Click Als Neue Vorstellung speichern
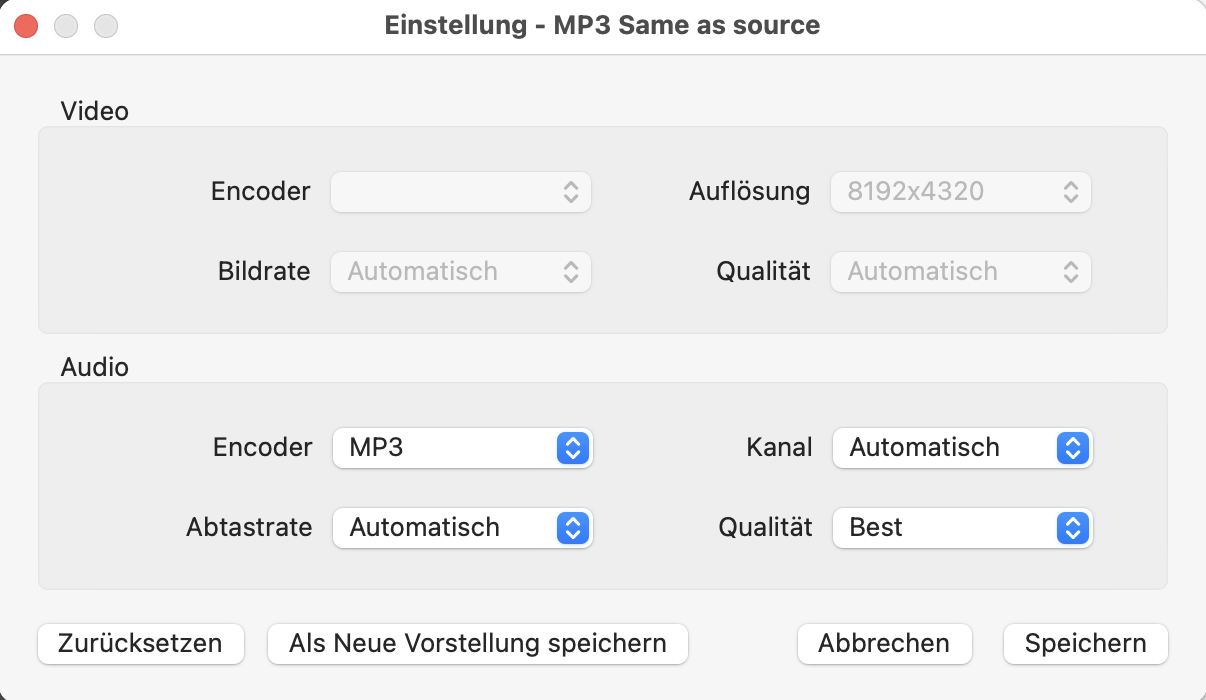 point(477,644)
